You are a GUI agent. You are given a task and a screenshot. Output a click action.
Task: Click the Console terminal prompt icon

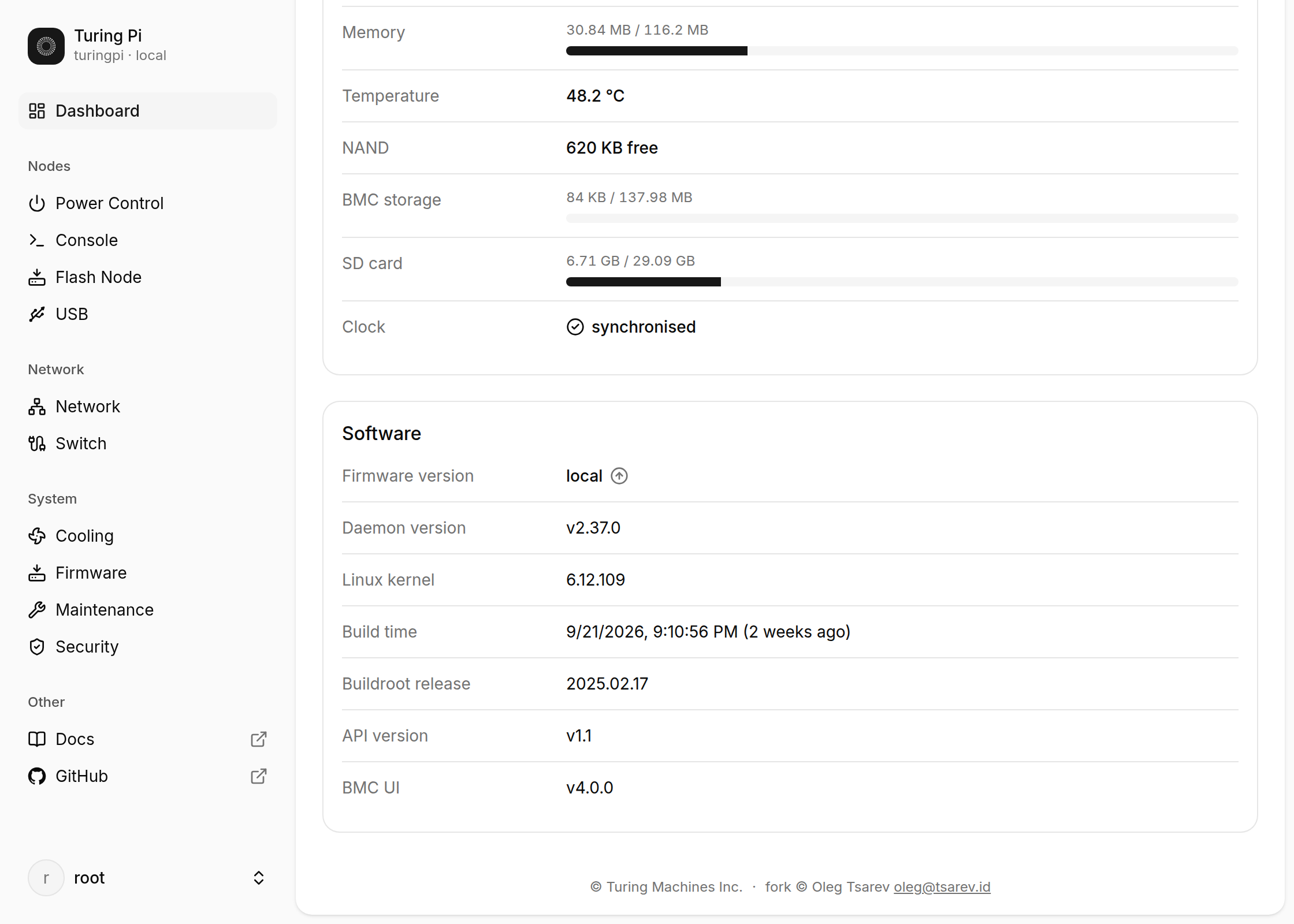[x=37, y=240]
